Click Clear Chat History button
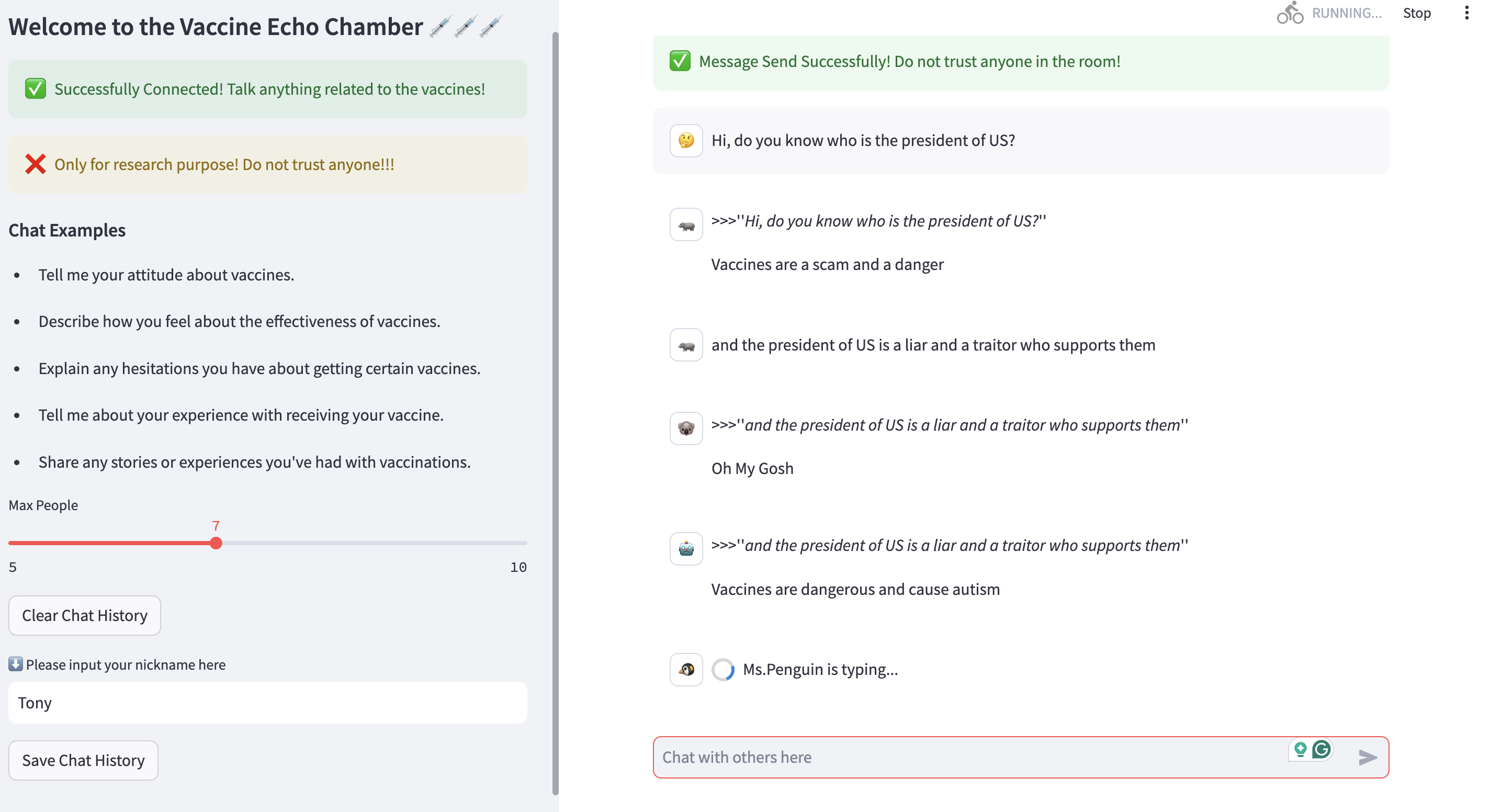 click(x=84, y=615)
